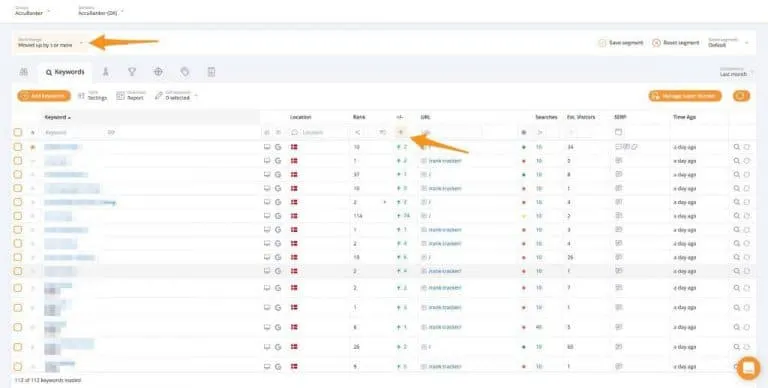Click the SERP feature icon in the rank 114 row
Viewport: 768px width, 388px height.
(x=619, y=216)
